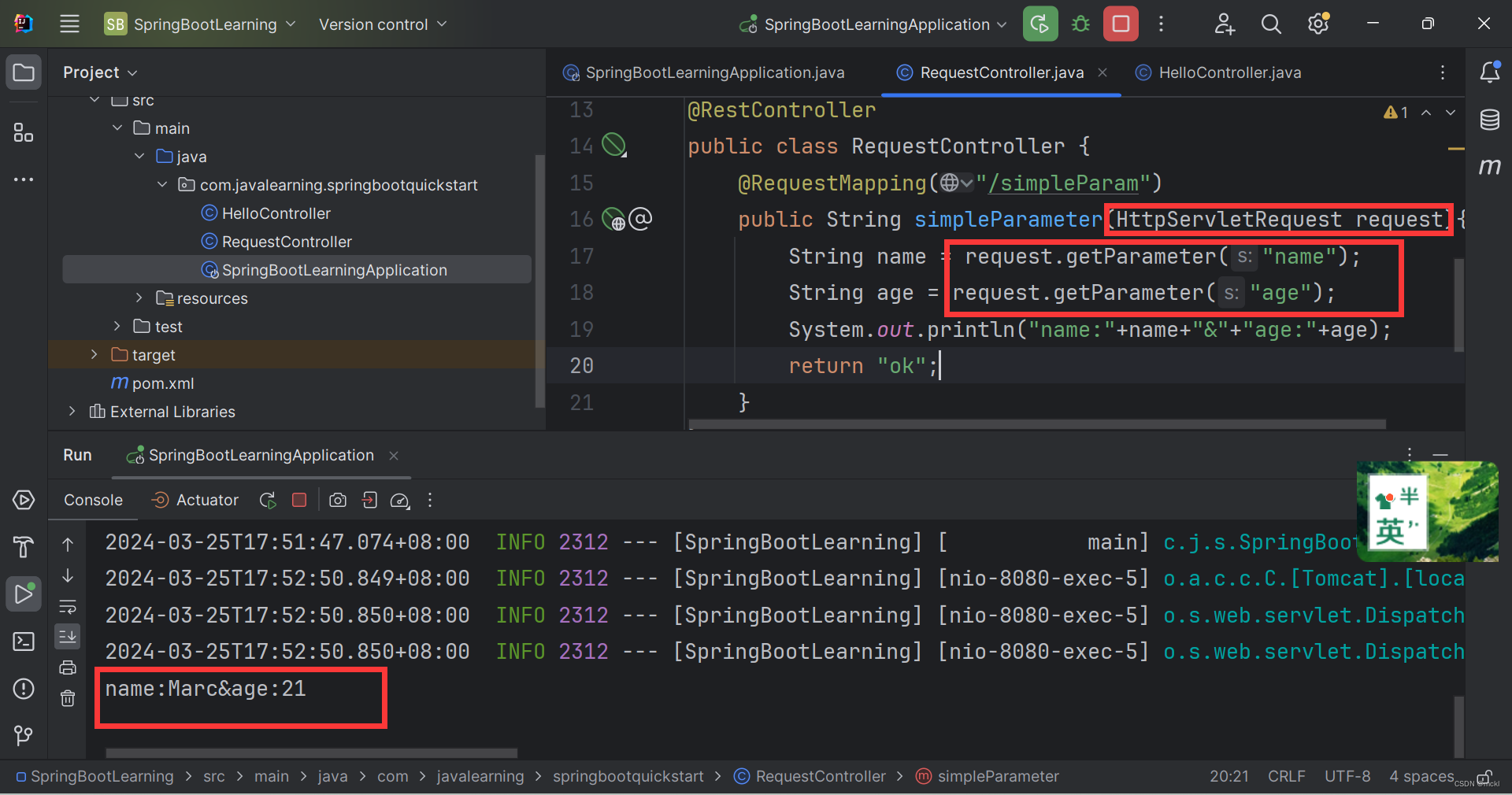Rerun SpringBootLearningApplication from top toolbar
Screen dimensions: 1512x795
pyautogui.click(x=1039, y=24)
